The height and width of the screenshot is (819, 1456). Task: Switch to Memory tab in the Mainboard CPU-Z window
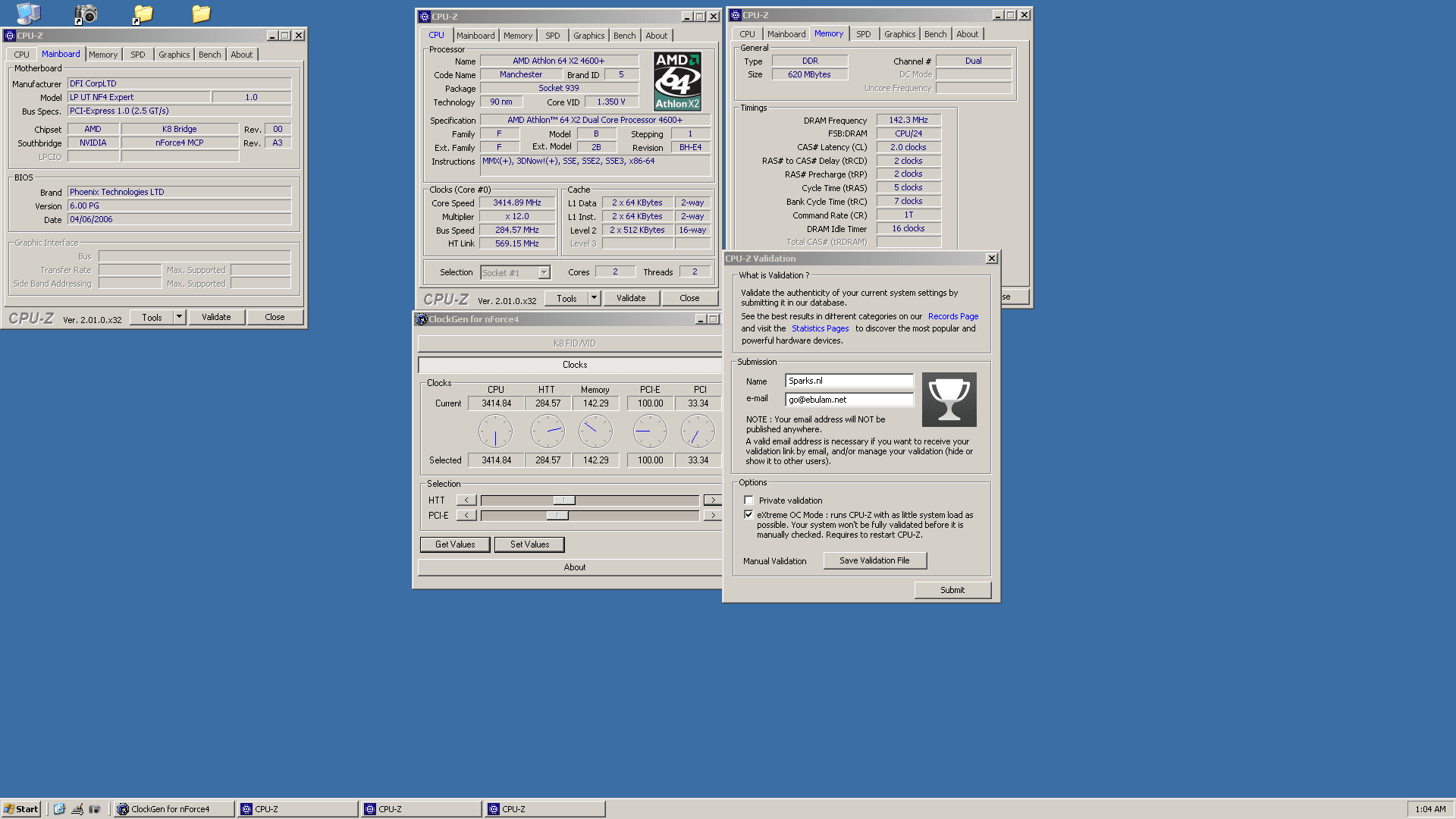103,55
